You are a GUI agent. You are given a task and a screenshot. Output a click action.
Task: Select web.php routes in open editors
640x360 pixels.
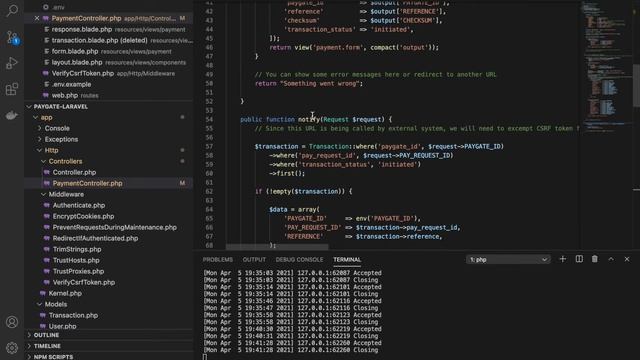(109, 96)
